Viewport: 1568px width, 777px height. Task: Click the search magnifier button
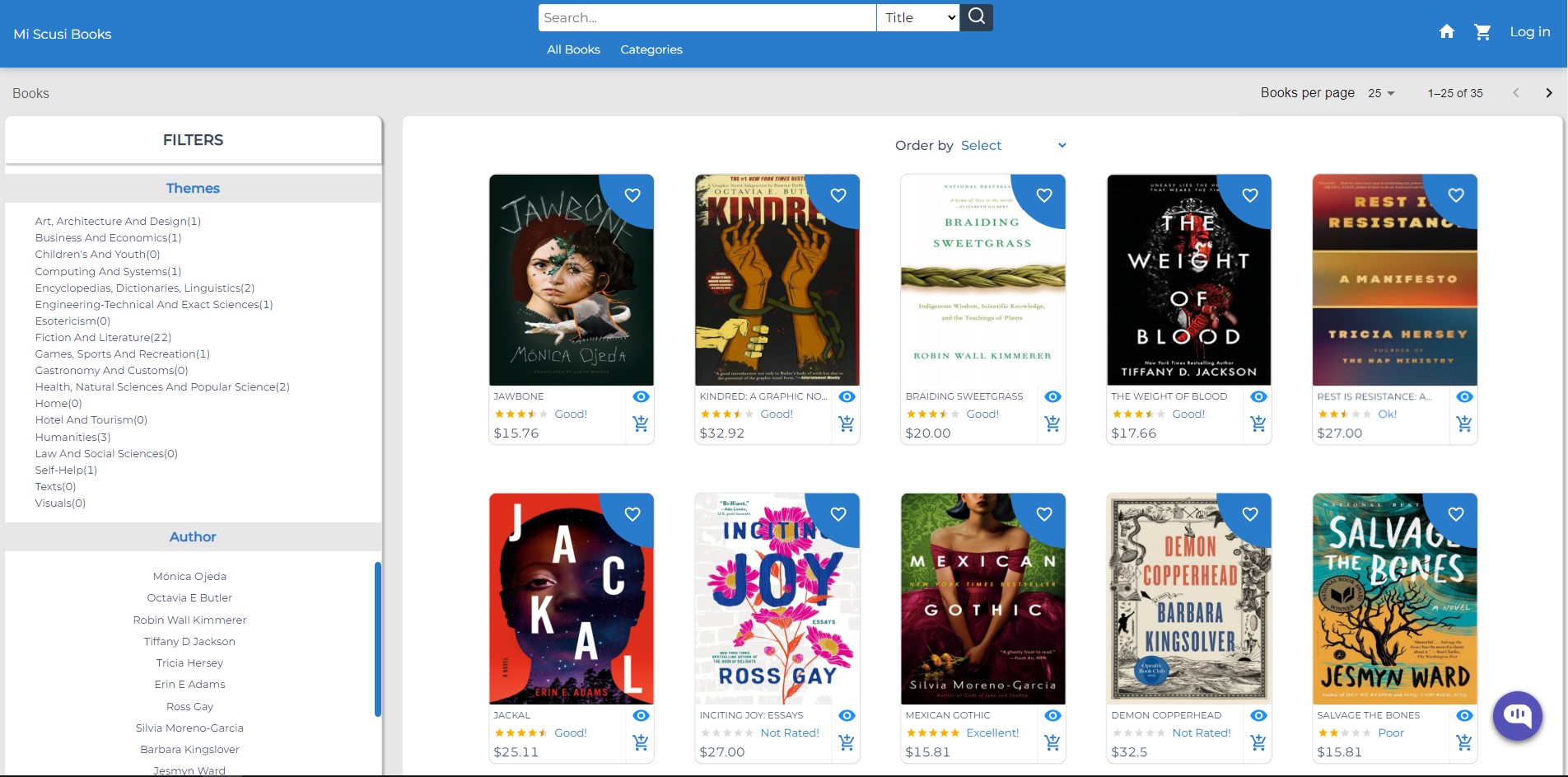[976, 17]
